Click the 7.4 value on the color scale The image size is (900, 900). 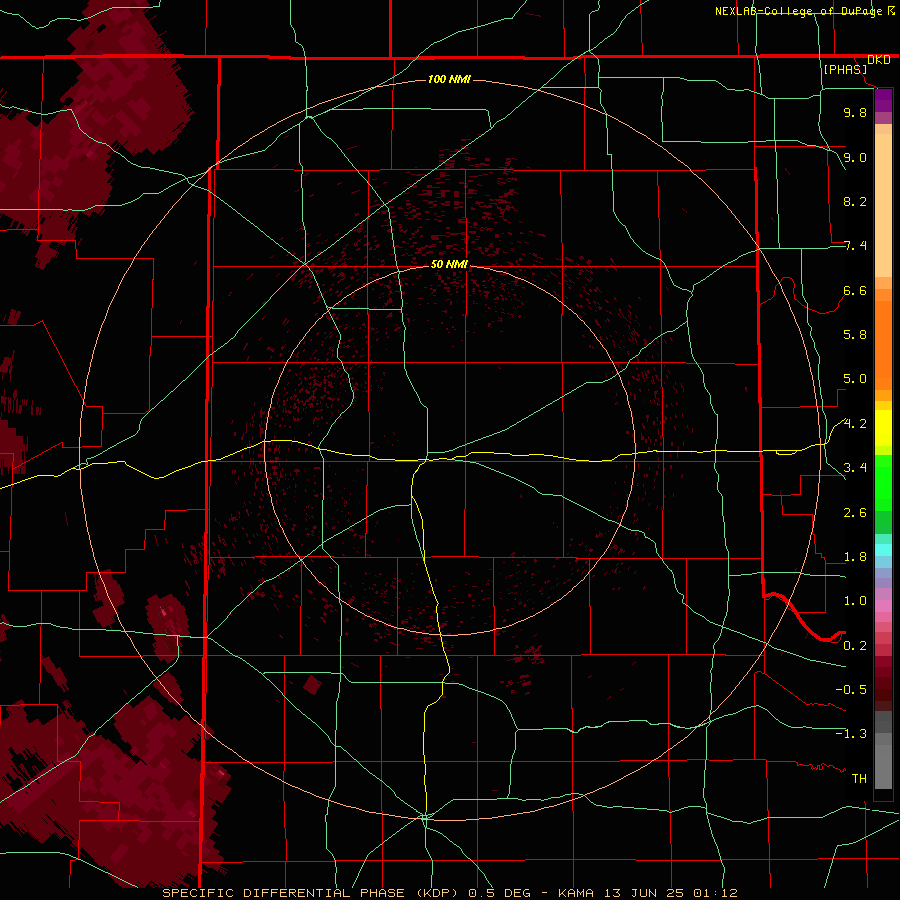(855, 246)
